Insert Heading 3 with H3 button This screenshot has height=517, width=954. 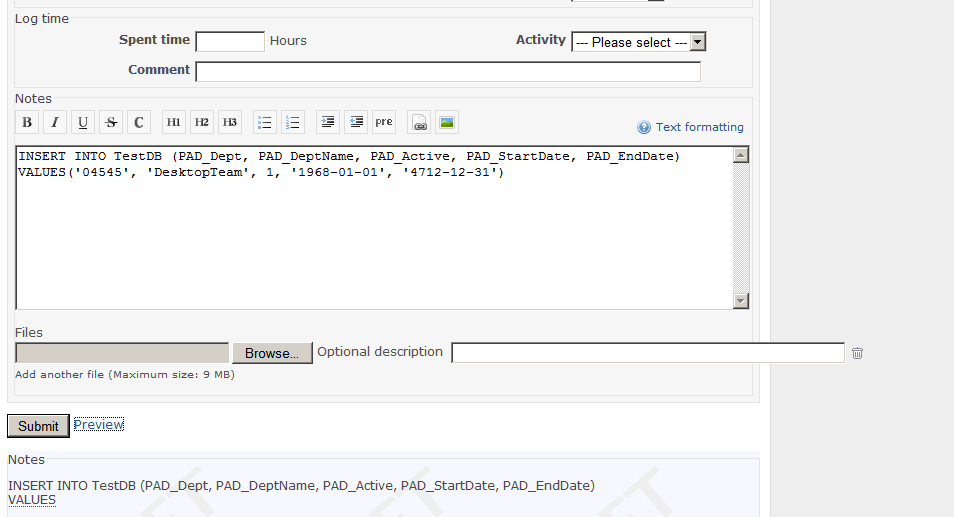(229, 122)
